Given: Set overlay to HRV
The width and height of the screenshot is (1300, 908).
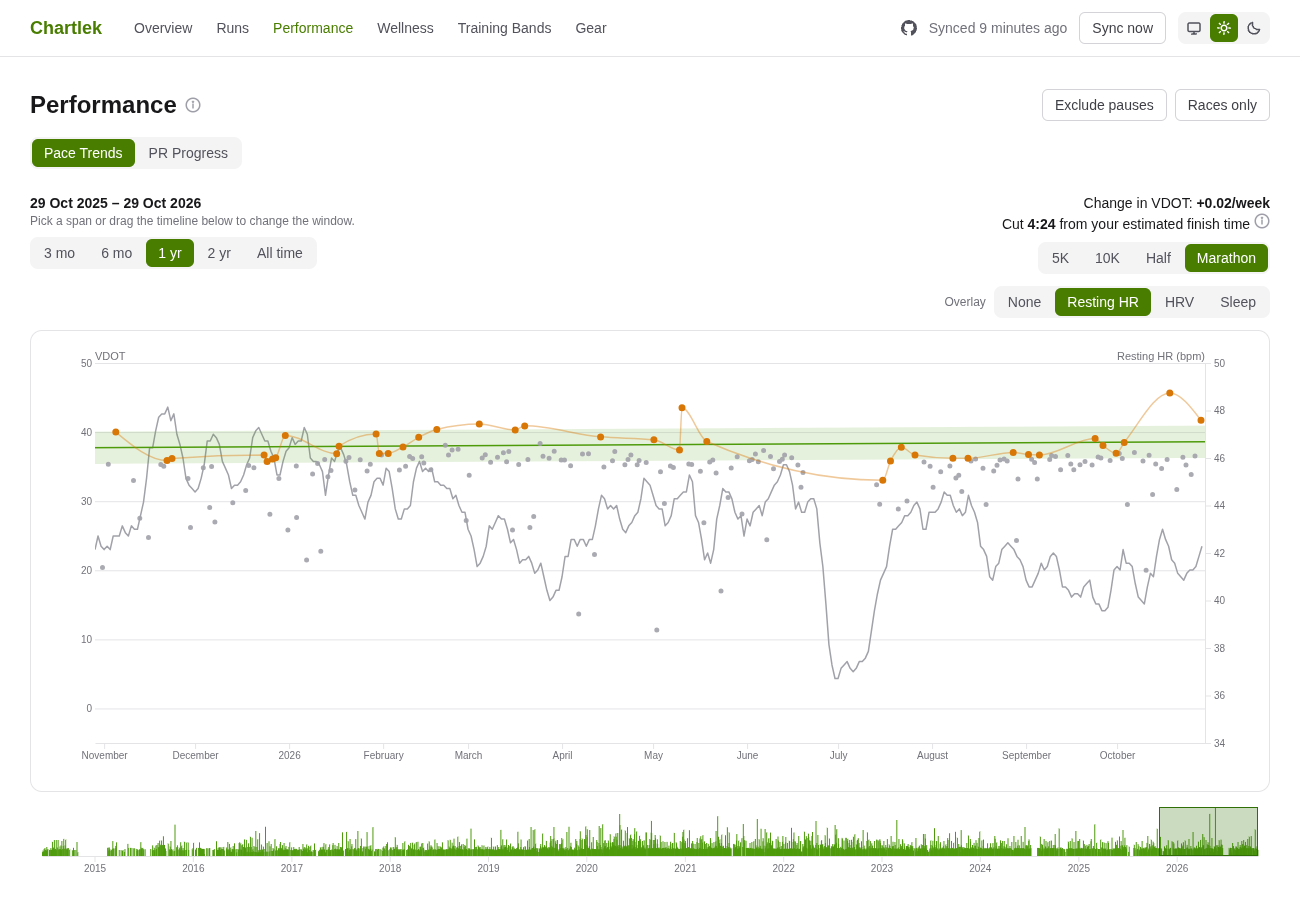Looking at the screenshot, I should (x=1179, y=302).
